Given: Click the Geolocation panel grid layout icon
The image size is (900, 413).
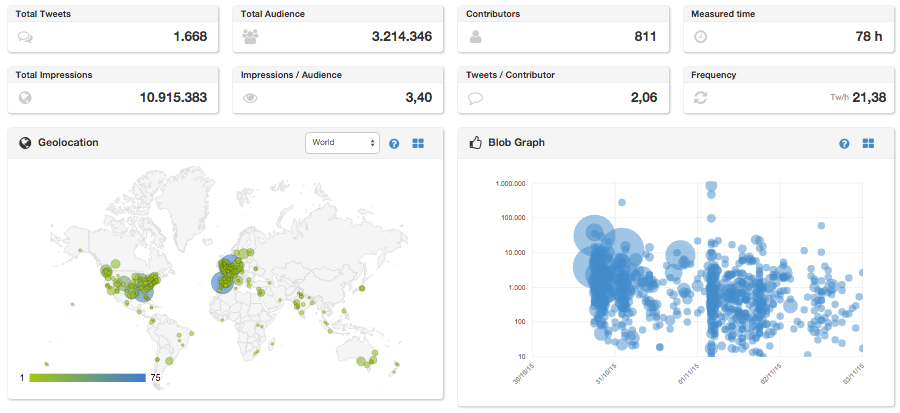Looking at the screenshot, I should tap(418, 143).
